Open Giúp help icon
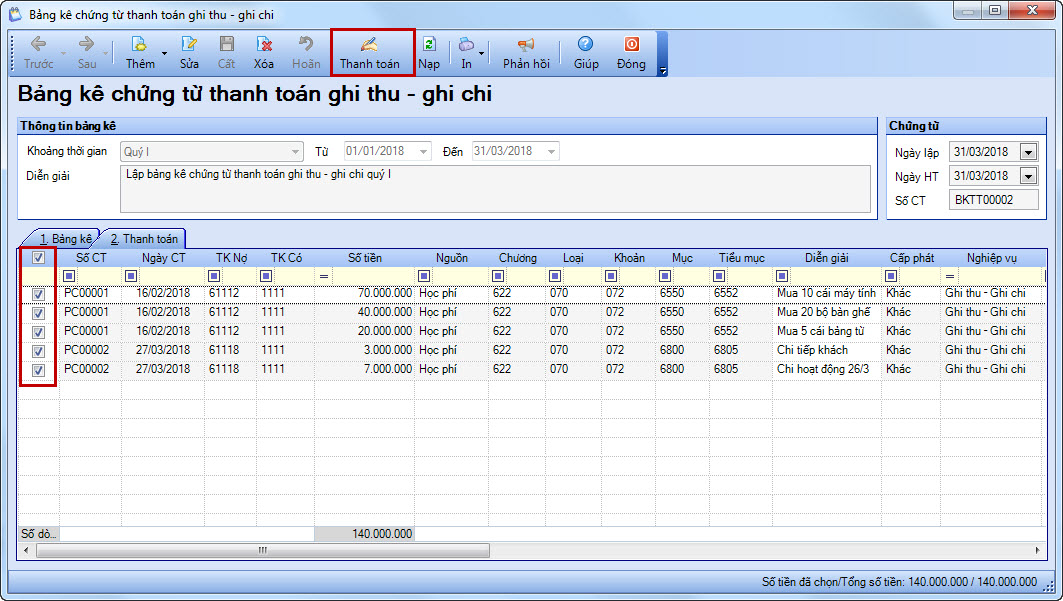This screenshot has height=601, width=1063. [x=585, y=44]
